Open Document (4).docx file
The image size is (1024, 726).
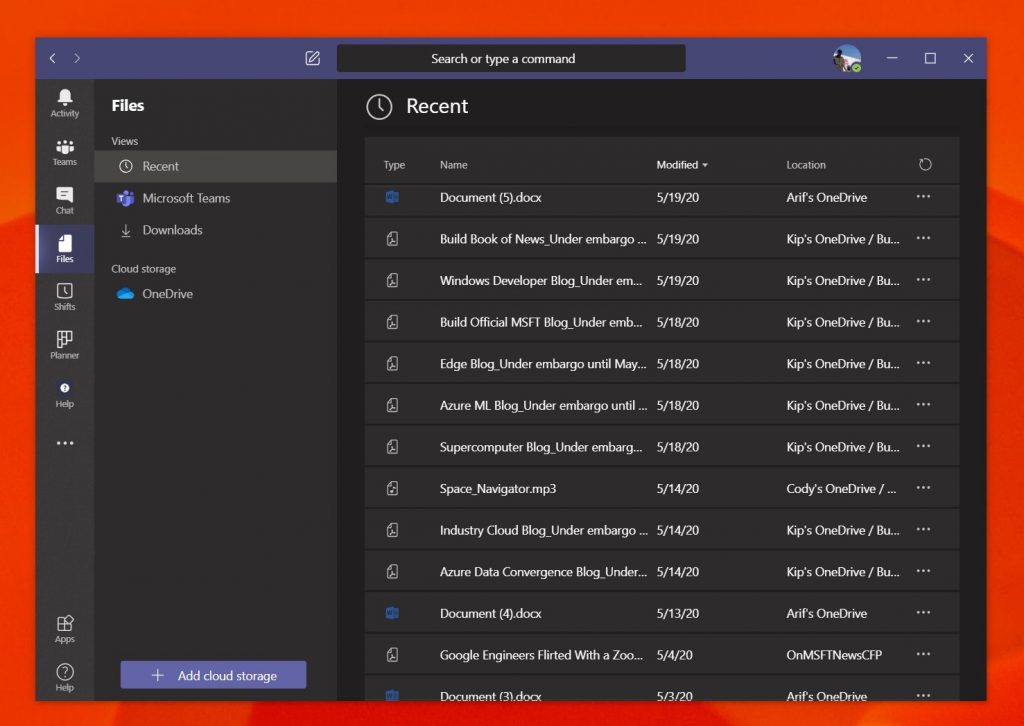(x=490, y=613)
